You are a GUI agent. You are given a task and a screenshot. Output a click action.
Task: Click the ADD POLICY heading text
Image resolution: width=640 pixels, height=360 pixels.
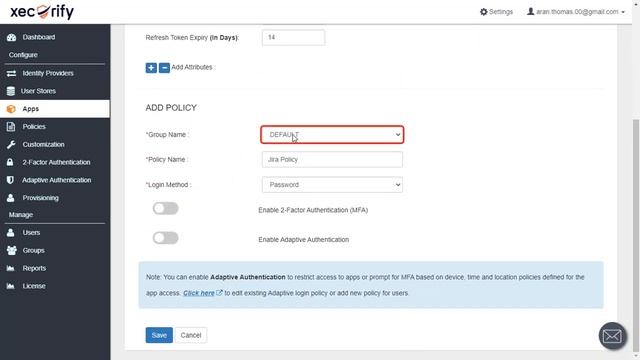point(171,108)
